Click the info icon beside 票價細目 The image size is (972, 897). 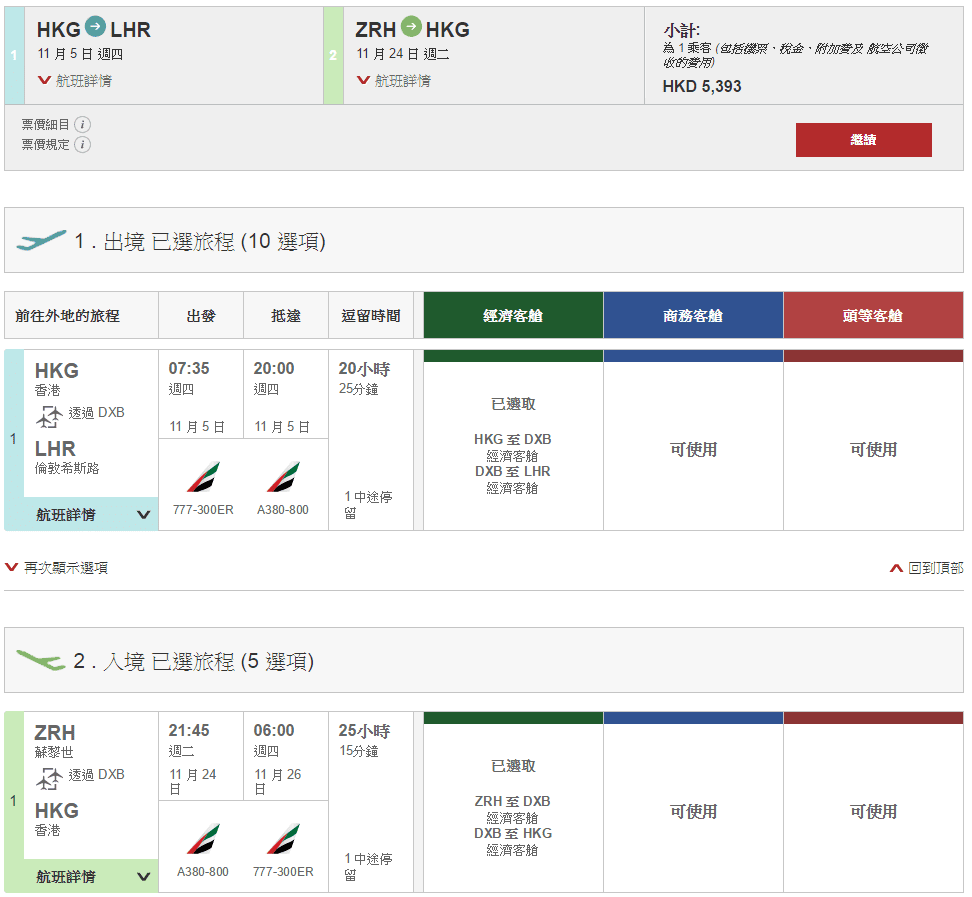[x=82, y=125]
